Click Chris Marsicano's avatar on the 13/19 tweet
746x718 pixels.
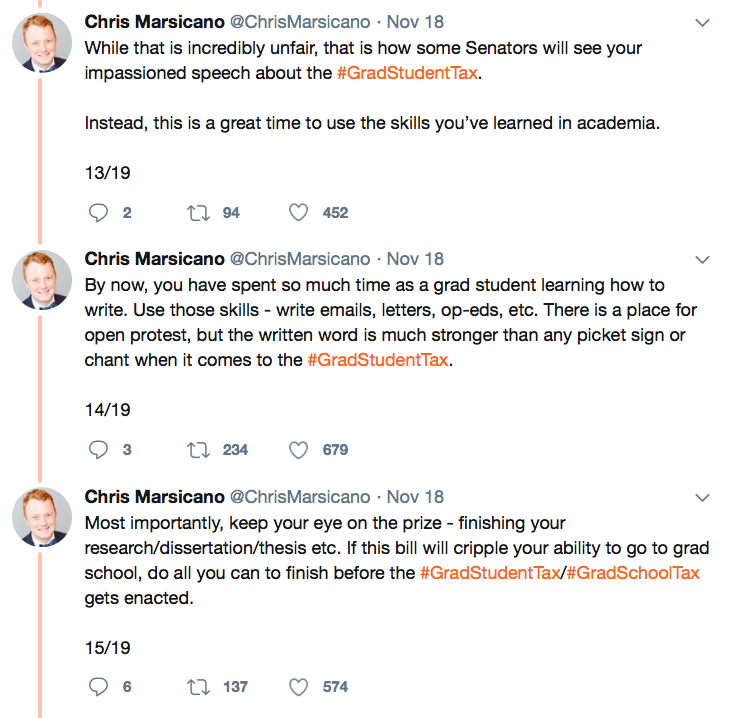click(x=42, y=43)
